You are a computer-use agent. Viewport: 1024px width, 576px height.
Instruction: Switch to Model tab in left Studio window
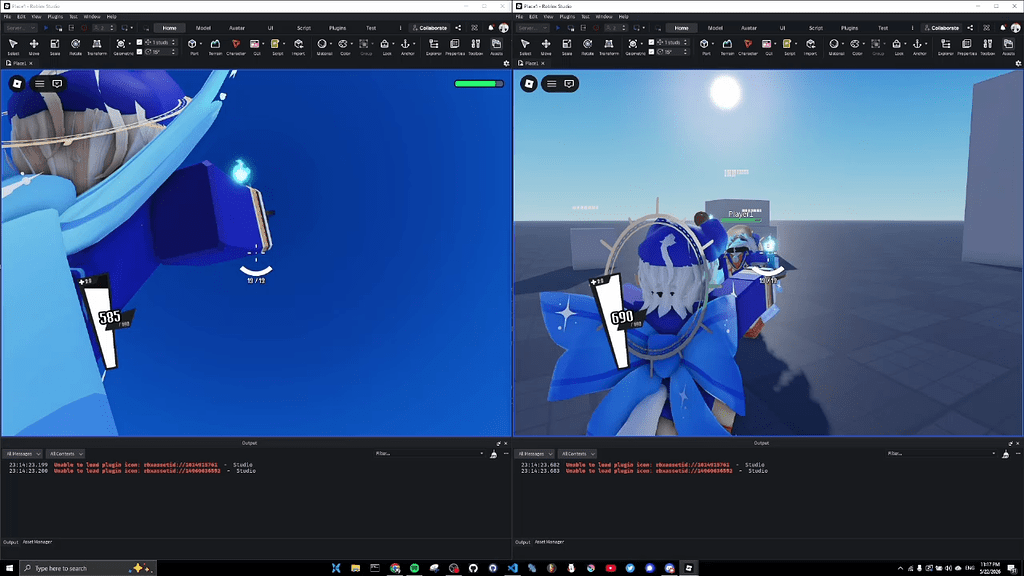[203, 28]
